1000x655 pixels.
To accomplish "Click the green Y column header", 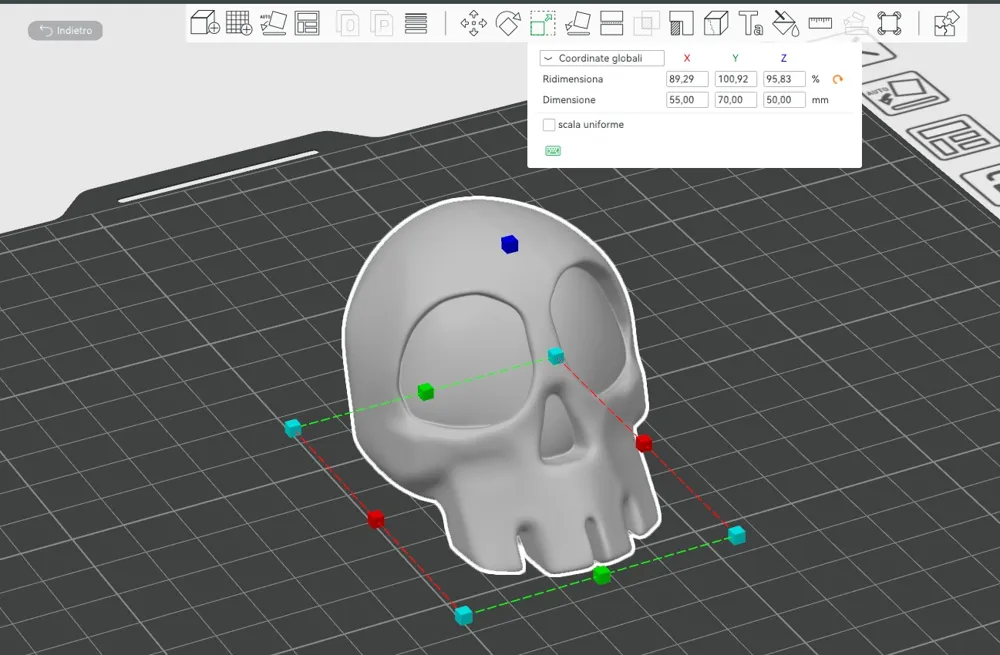I will tap(735, 58).
